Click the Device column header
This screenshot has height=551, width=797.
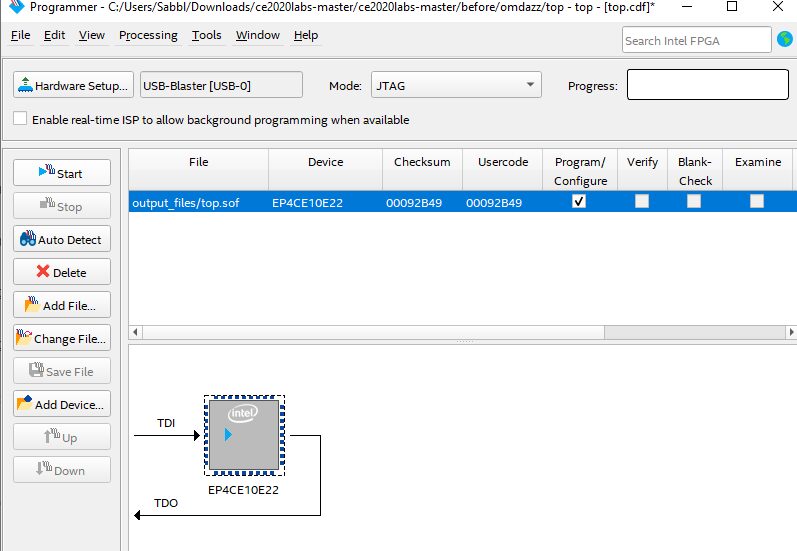tap(326, 170)
